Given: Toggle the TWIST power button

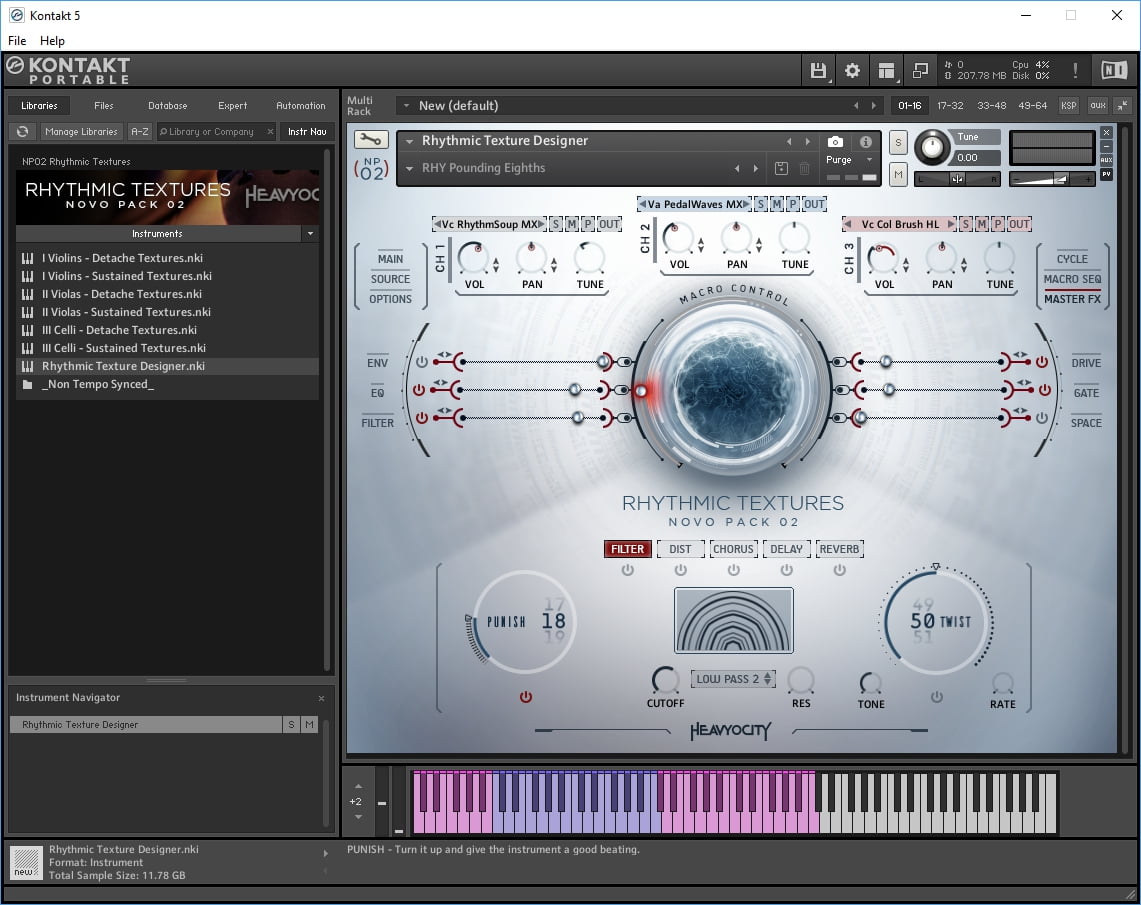Looking at the screenshot, I should click(937, 697).
